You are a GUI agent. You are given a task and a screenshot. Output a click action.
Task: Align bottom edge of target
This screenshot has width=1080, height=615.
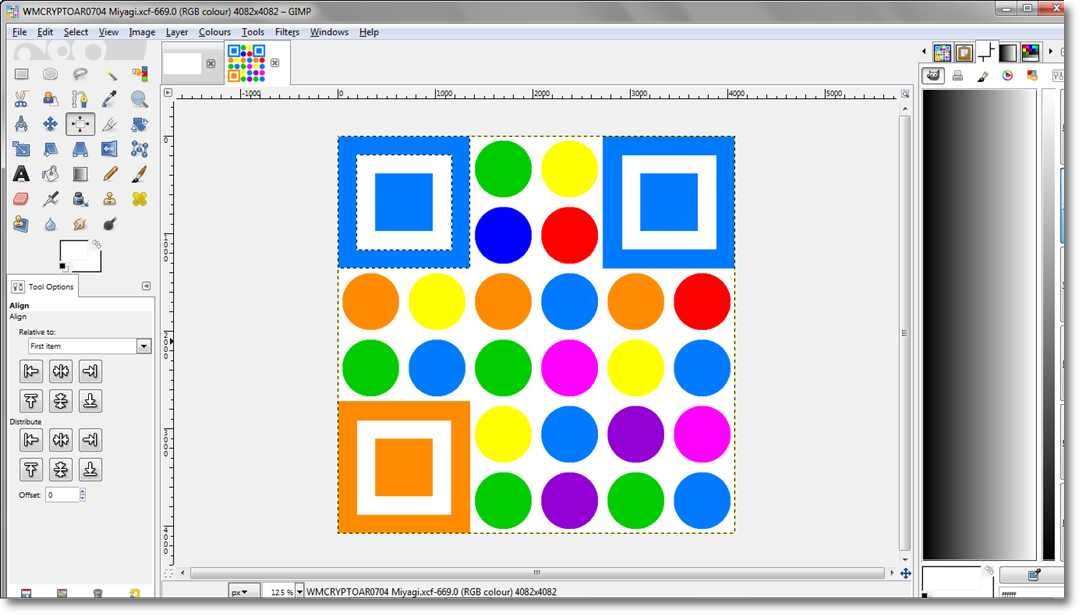tap(90, 401)
